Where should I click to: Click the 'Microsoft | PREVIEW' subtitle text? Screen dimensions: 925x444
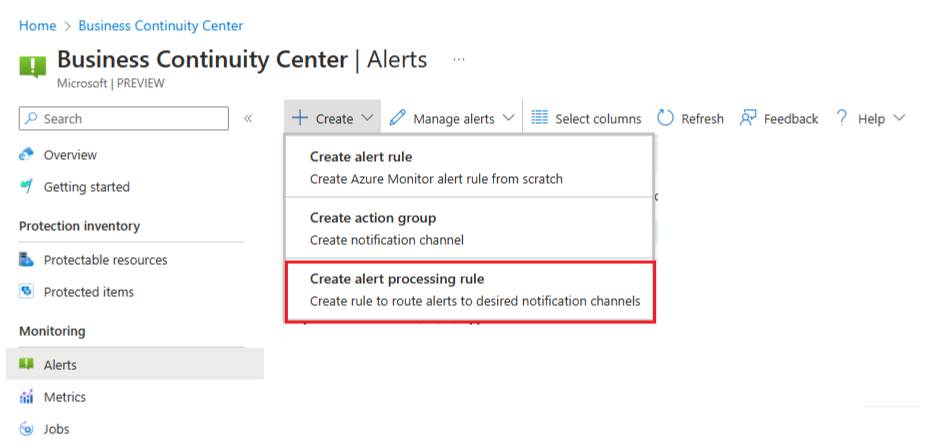[111, 83]
